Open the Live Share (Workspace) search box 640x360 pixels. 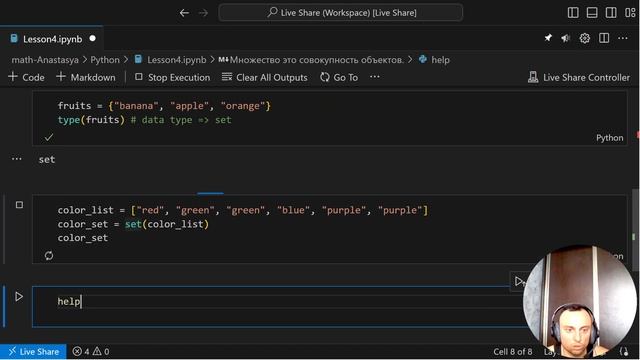click(341, 13)
